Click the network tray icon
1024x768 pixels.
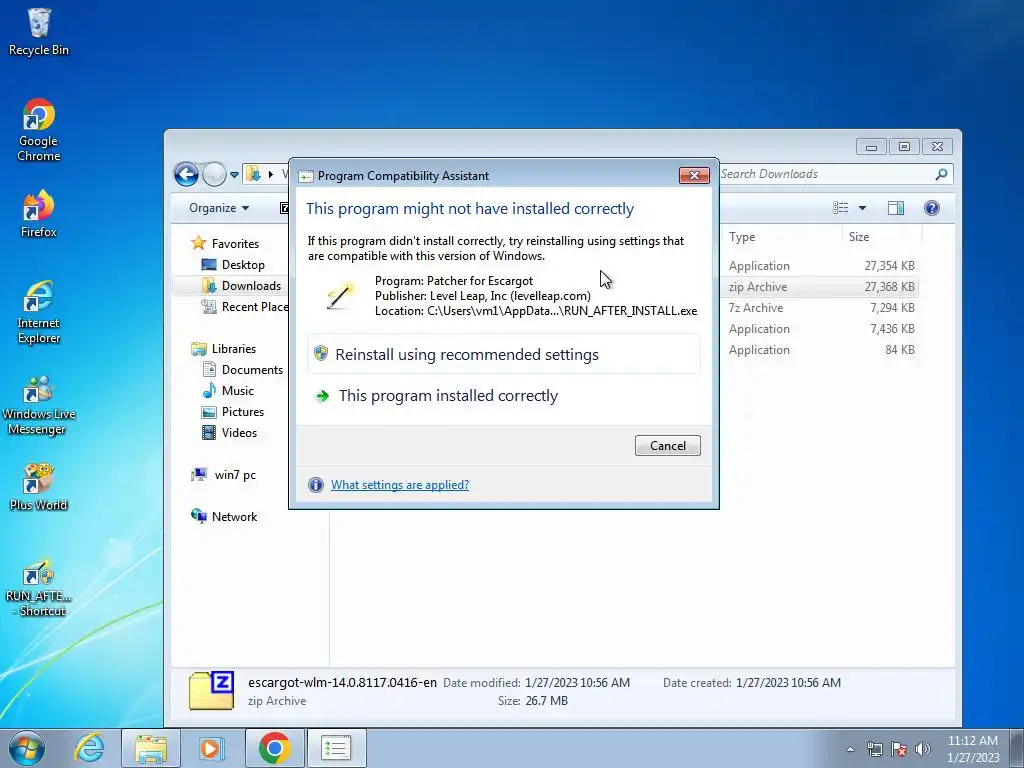click(x=874, y=749)
